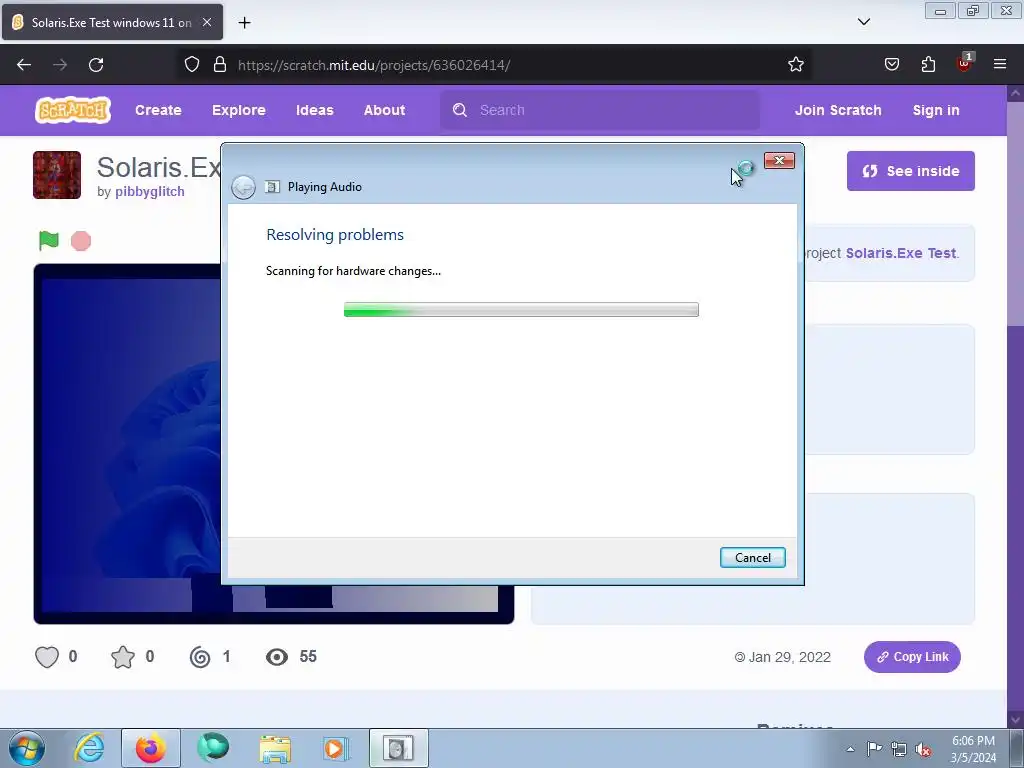1024x768 pixels.
Task: Reload the current page
Action: click(96, 65)
